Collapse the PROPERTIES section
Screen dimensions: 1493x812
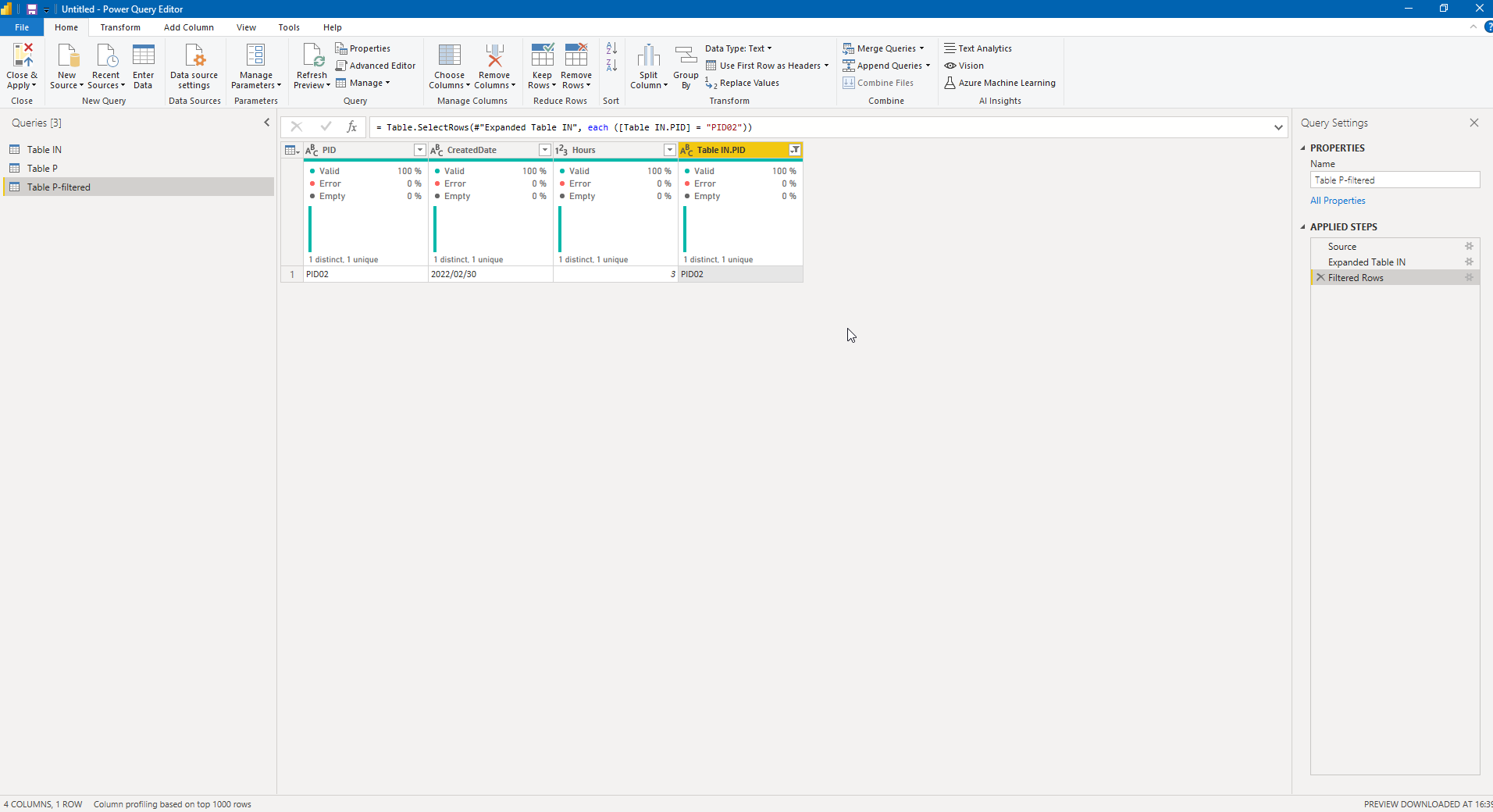[1302, 148]
